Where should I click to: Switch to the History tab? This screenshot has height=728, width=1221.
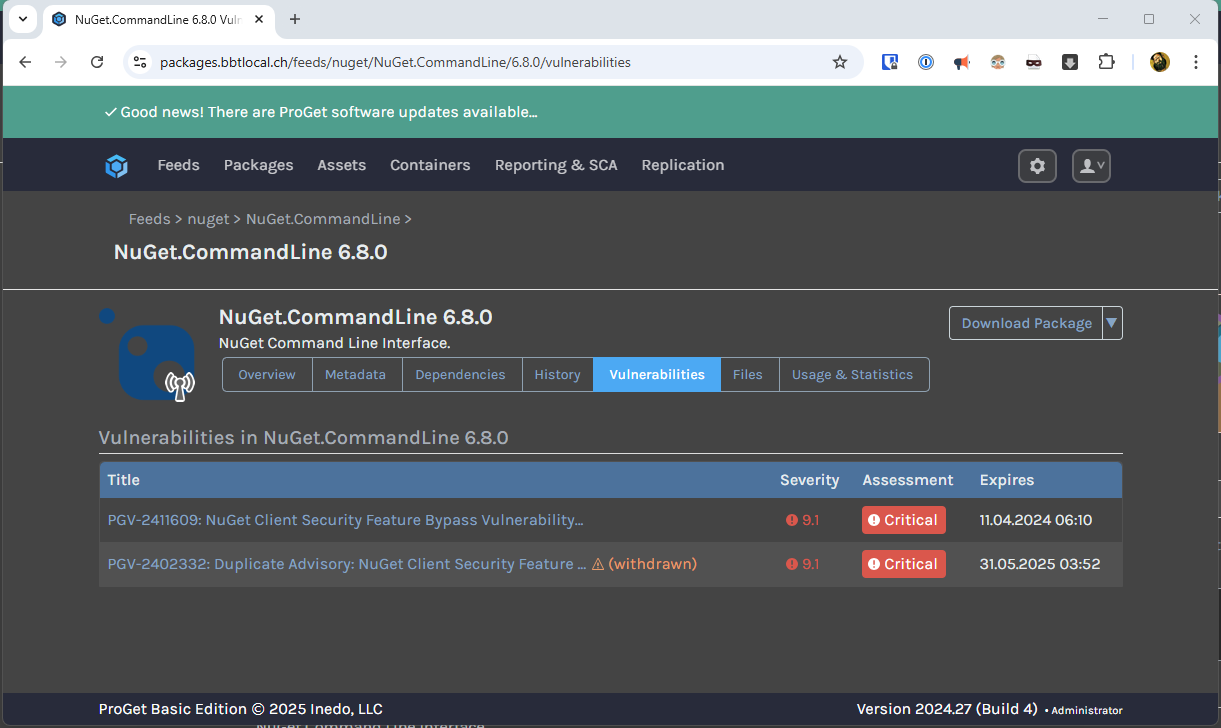(557, 374)
